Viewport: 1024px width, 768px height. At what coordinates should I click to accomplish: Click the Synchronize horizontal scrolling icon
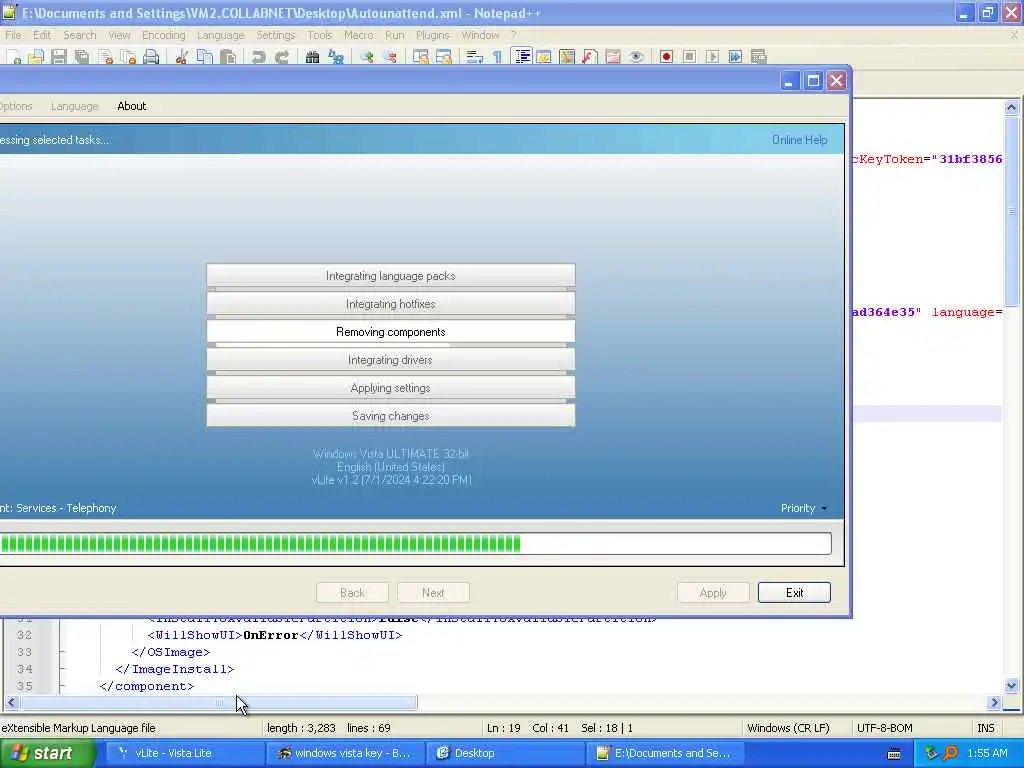pyautogui.click(x=443, y=57)
